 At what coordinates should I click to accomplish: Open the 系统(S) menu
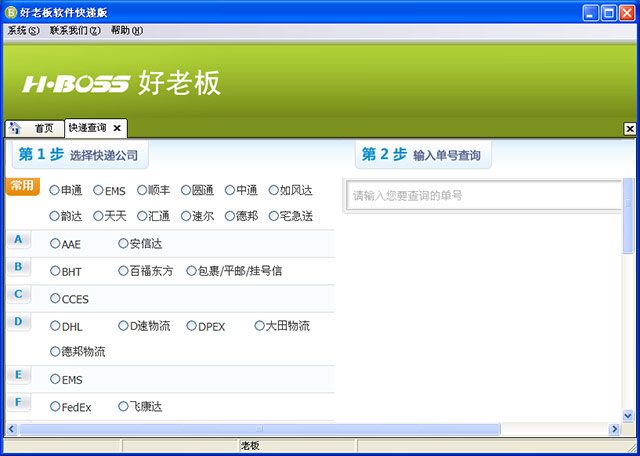point(23,31)
